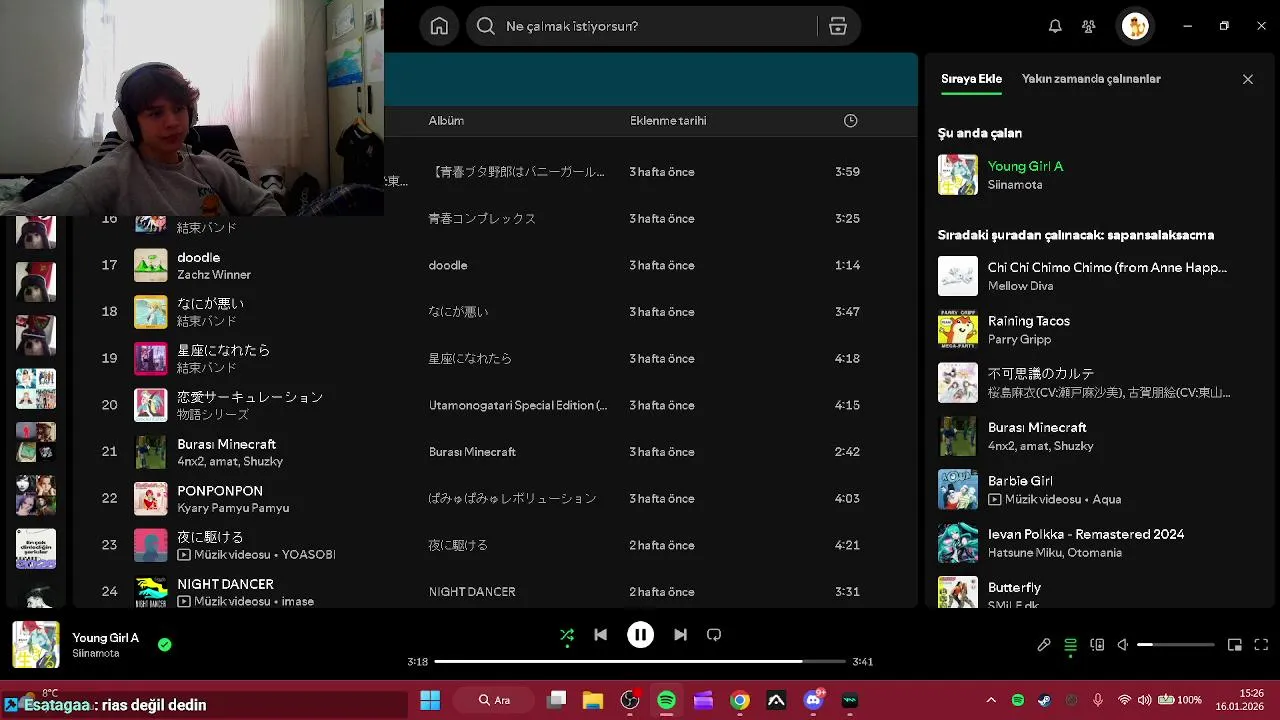Open the Browse icon in search bar
1280x720 pixels.
pos(838,26)
